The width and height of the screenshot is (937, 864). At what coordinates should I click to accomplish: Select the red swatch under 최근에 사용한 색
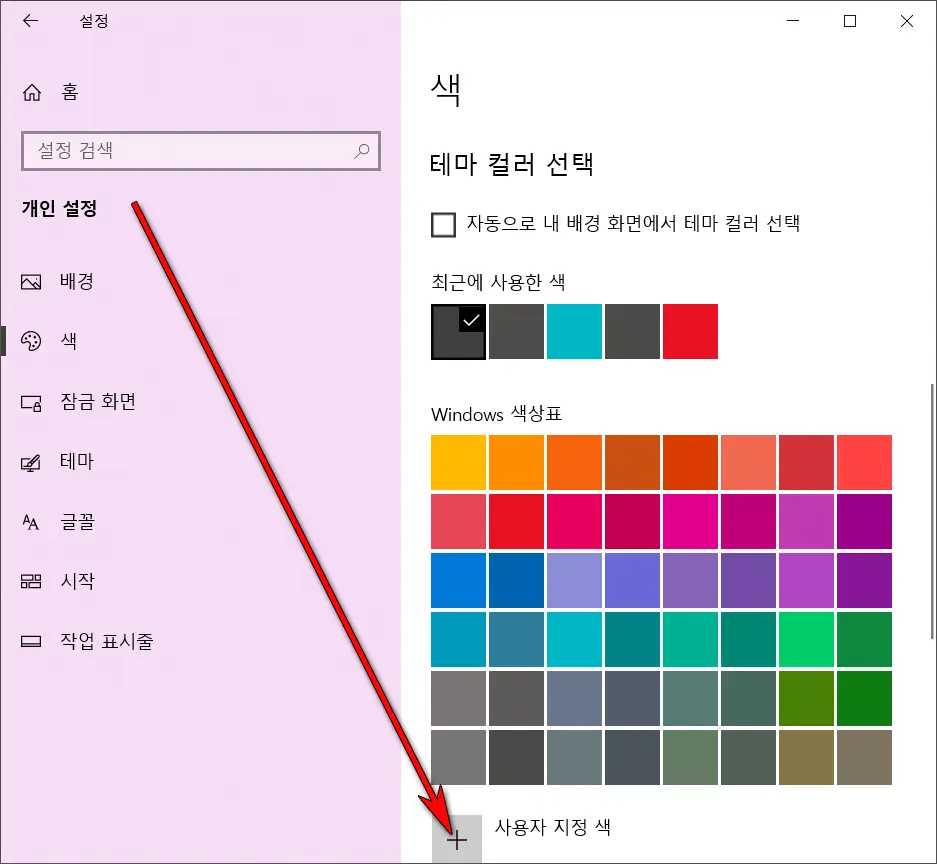(x=690, y=331)
